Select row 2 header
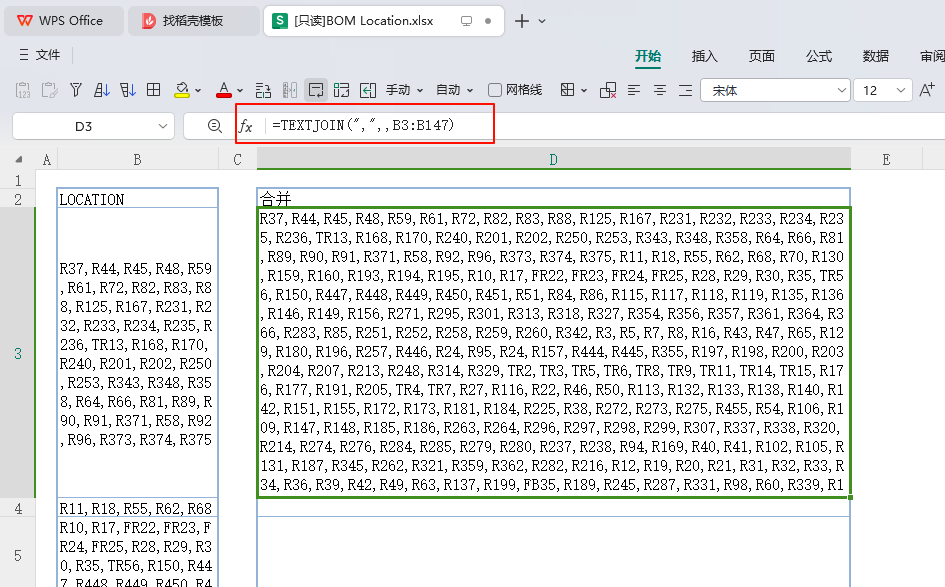This screenshot has height=587, width=945. point(18,199)
